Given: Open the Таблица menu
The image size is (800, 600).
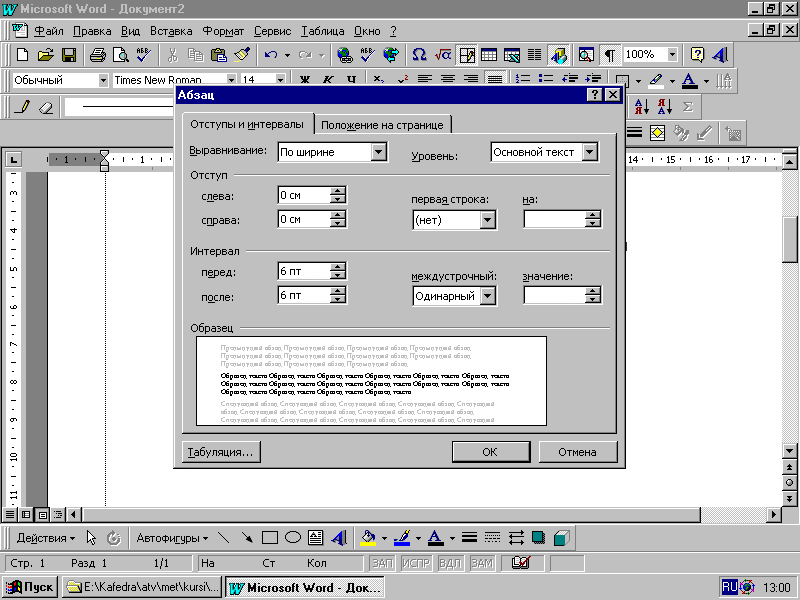Looking at the screenshot, I should 322,31.
